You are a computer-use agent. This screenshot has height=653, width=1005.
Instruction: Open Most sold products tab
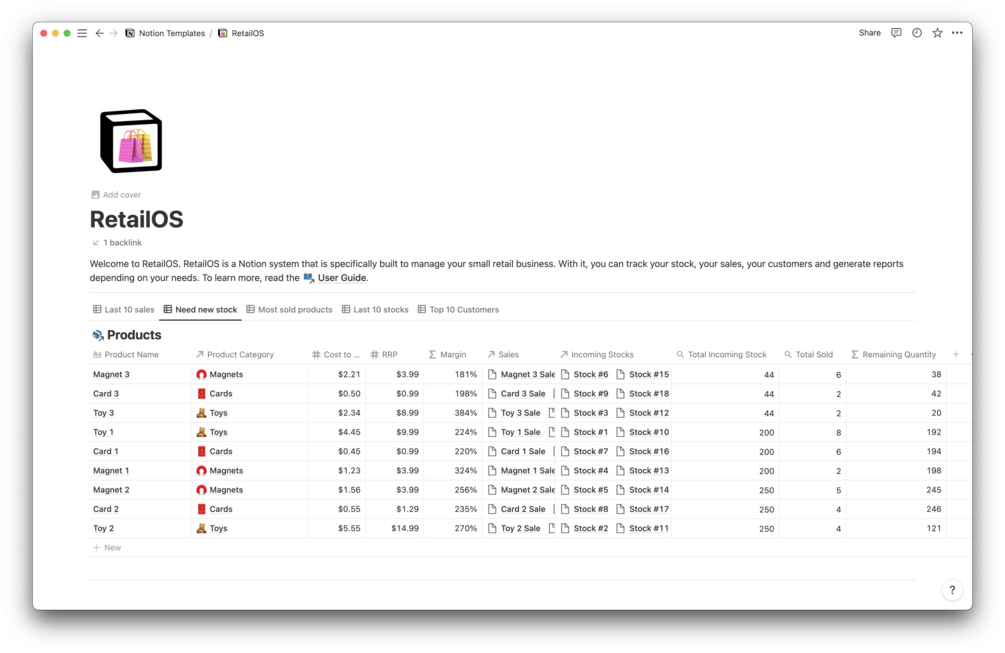point(289,310)
